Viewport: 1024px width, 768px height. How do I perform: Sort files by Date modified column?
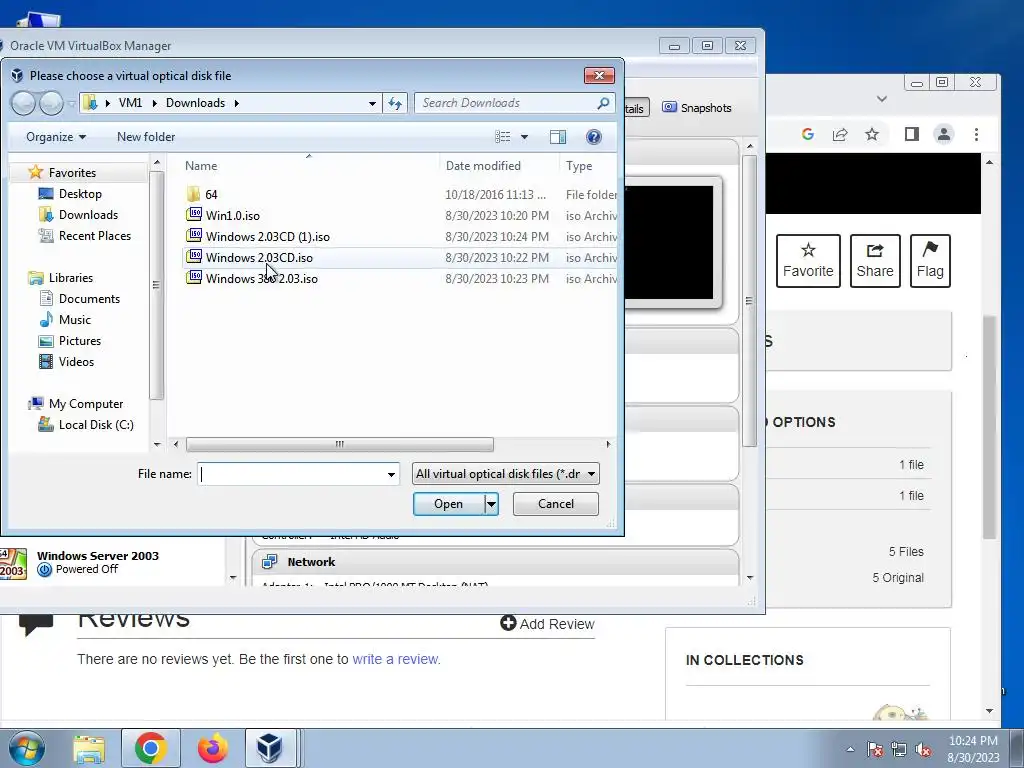[x=500, y=166]
